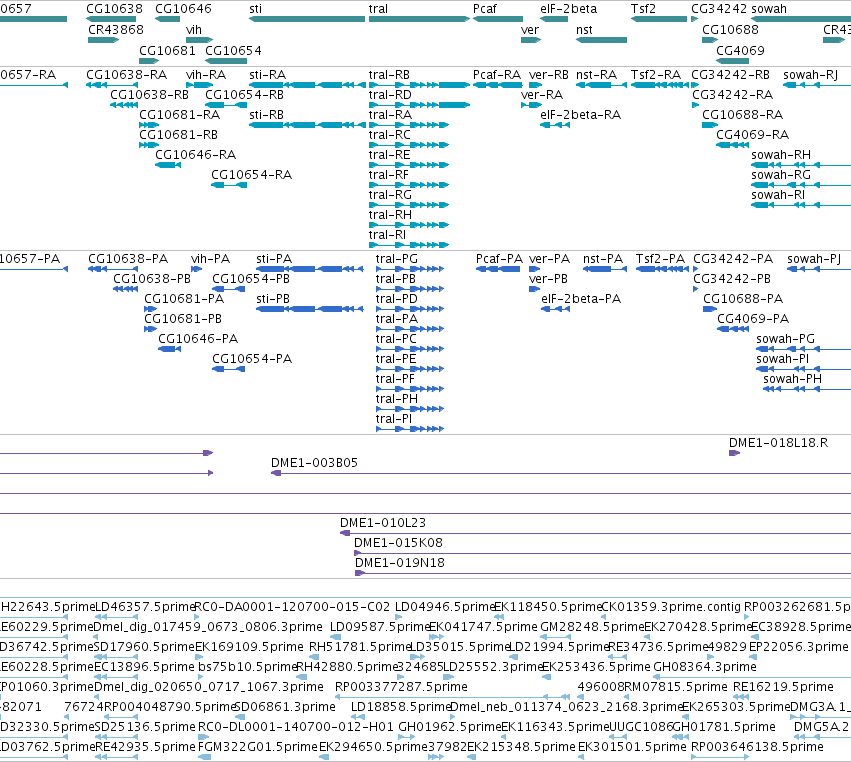
Task: Select transcript tral-RD
Action: click(x=419, y=105)
